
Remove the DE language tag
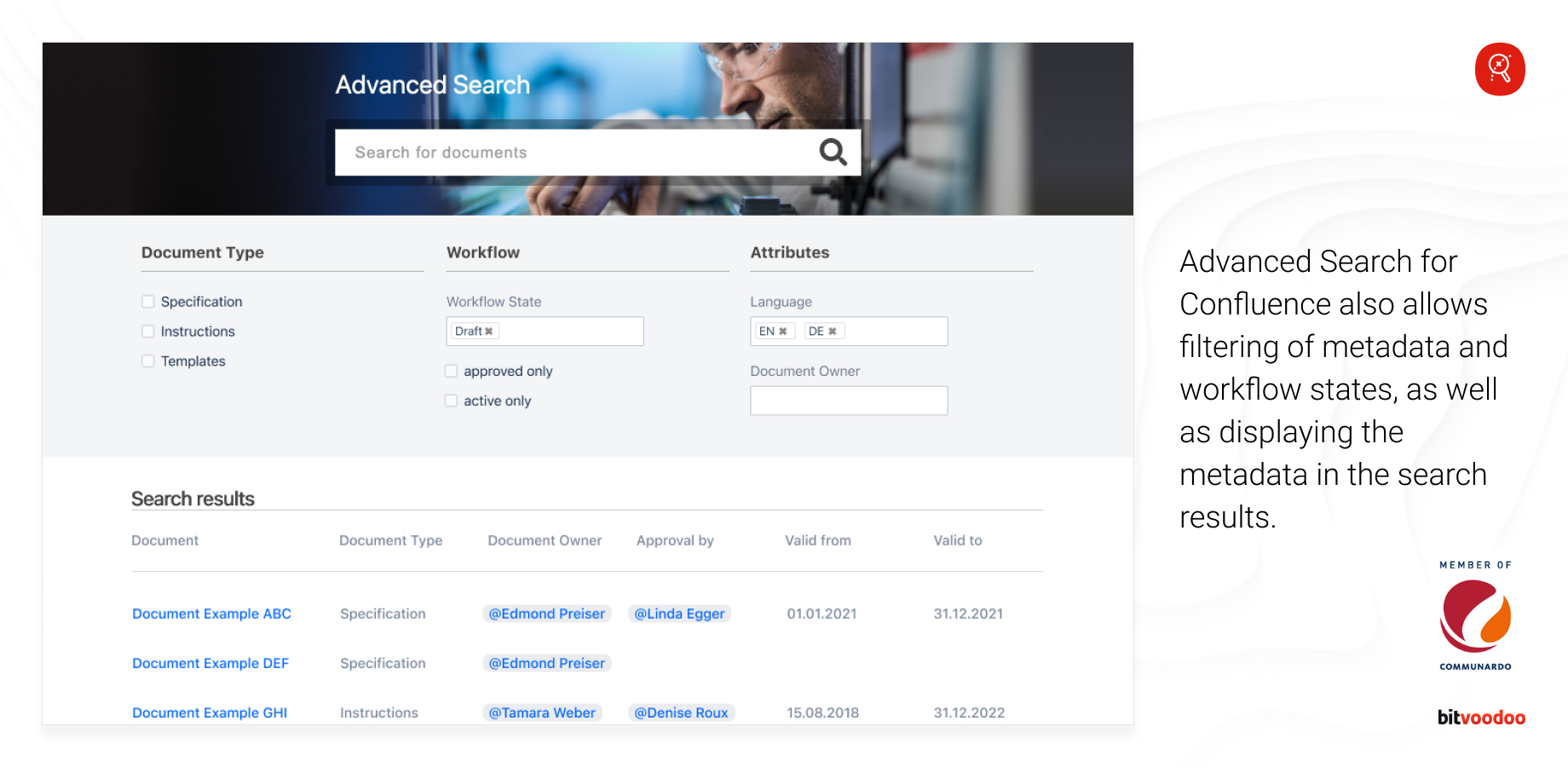[x=833, y=332]
